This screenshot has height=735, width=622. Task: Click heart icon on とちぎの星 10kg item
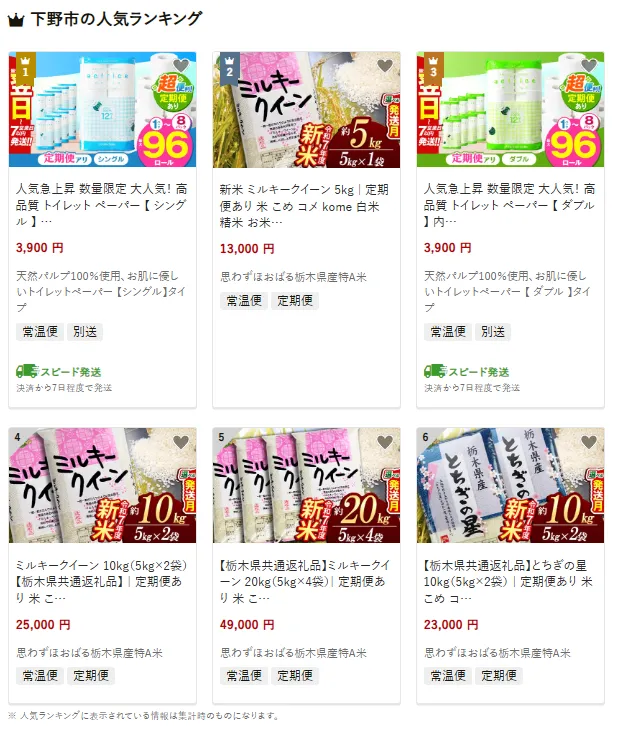click(589, 442)
